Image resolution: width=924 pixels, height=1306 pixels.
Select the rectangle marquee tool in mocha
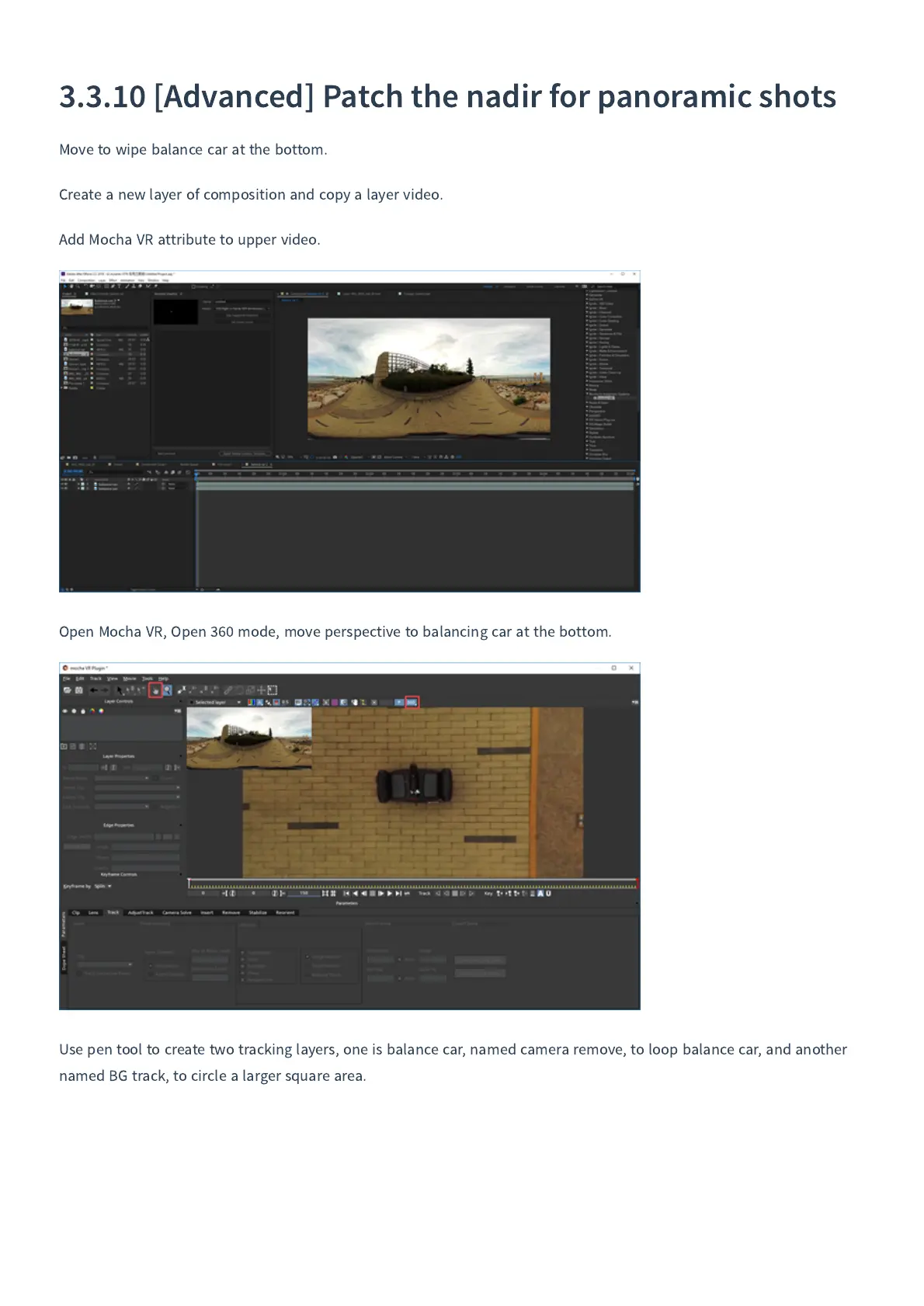pos(272,690)
